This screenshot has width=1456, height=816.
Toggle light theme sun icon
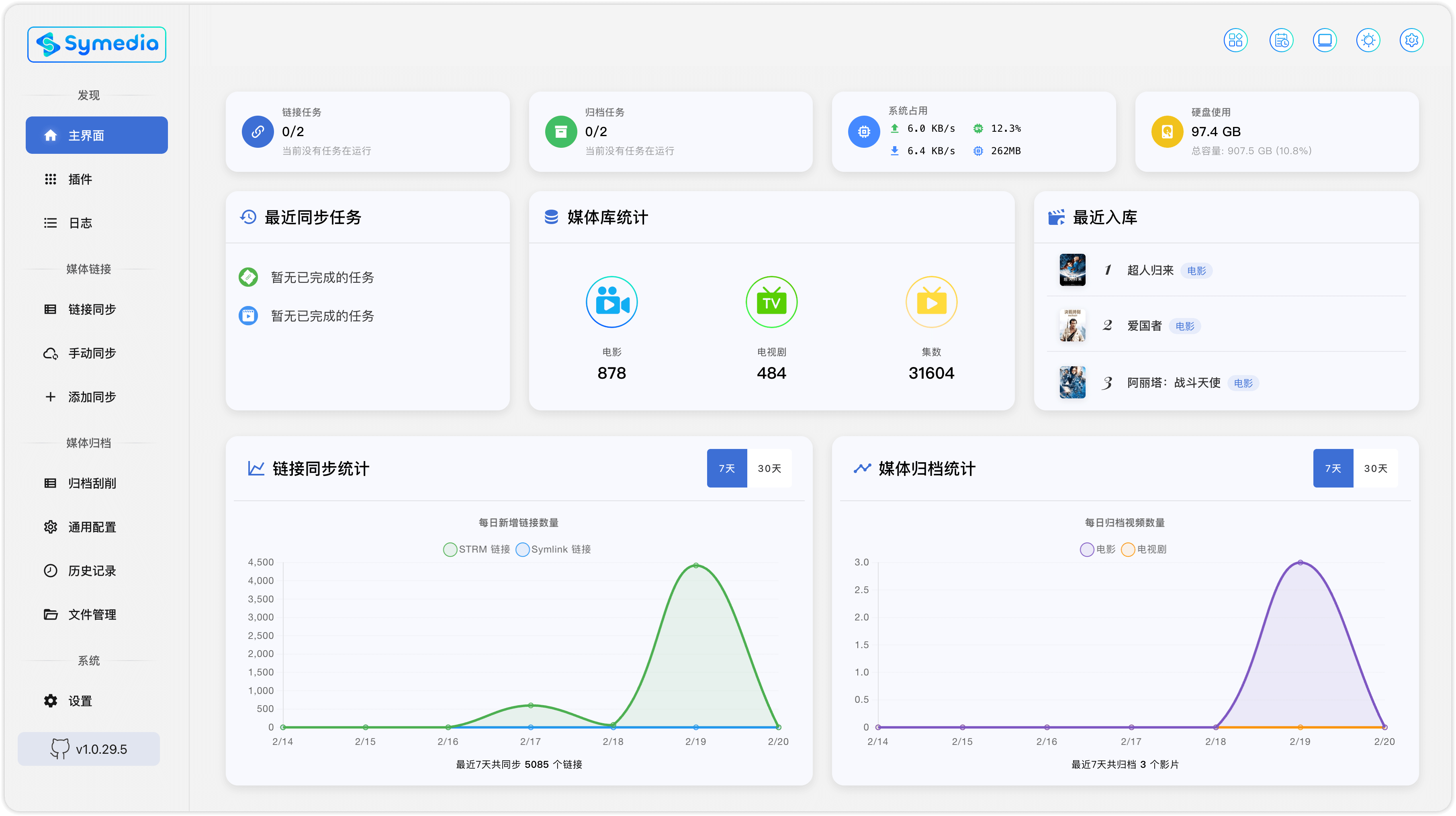point(1368,40)
